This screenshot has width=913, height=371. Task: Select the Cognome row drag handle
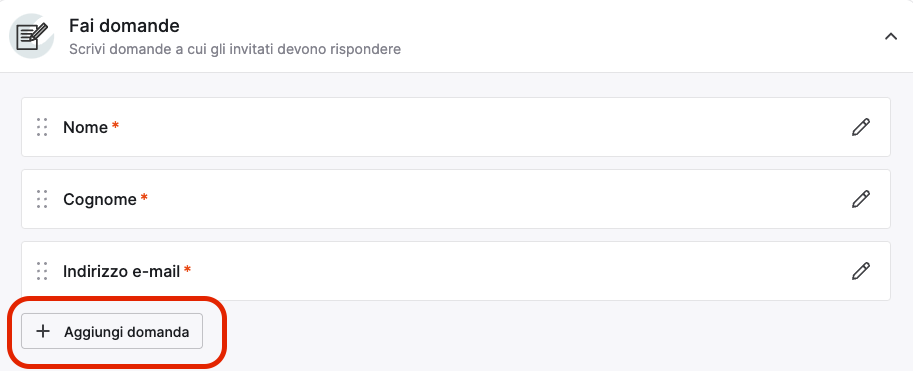point(42,199)
